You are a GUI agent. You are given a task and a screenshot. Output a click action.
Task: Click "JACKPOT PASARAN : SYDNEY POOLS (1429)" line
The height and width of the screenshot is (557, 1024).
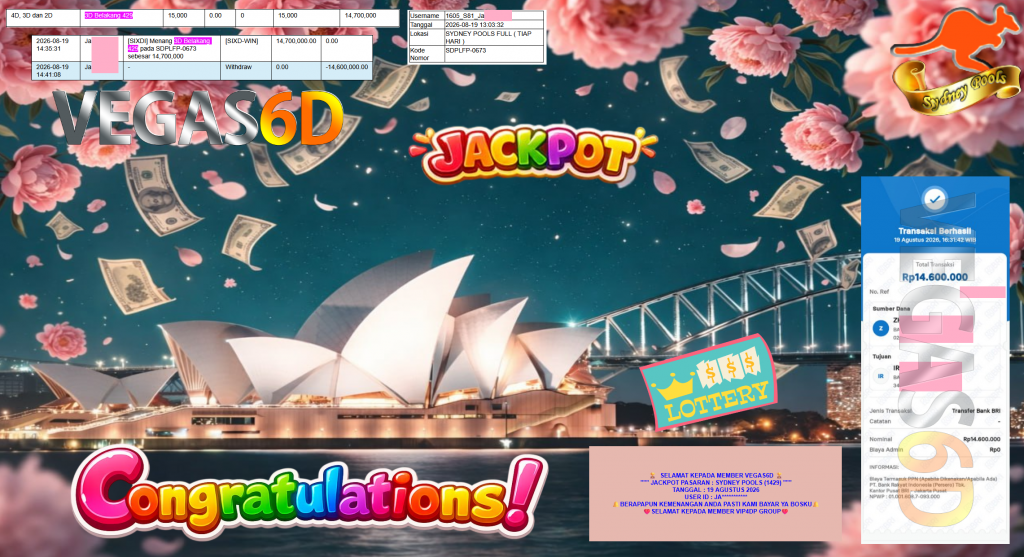(716, 483)
